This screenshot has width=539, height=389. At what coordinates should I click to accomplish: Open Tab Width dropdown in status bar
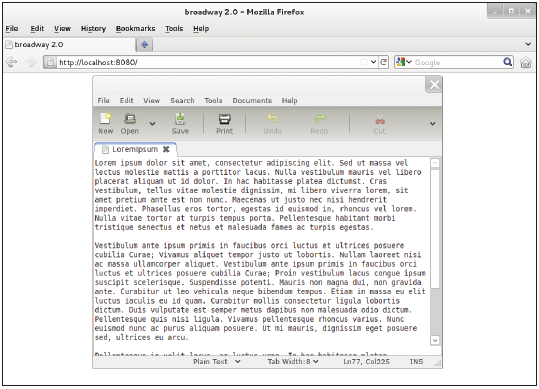[x=293, y=362]
